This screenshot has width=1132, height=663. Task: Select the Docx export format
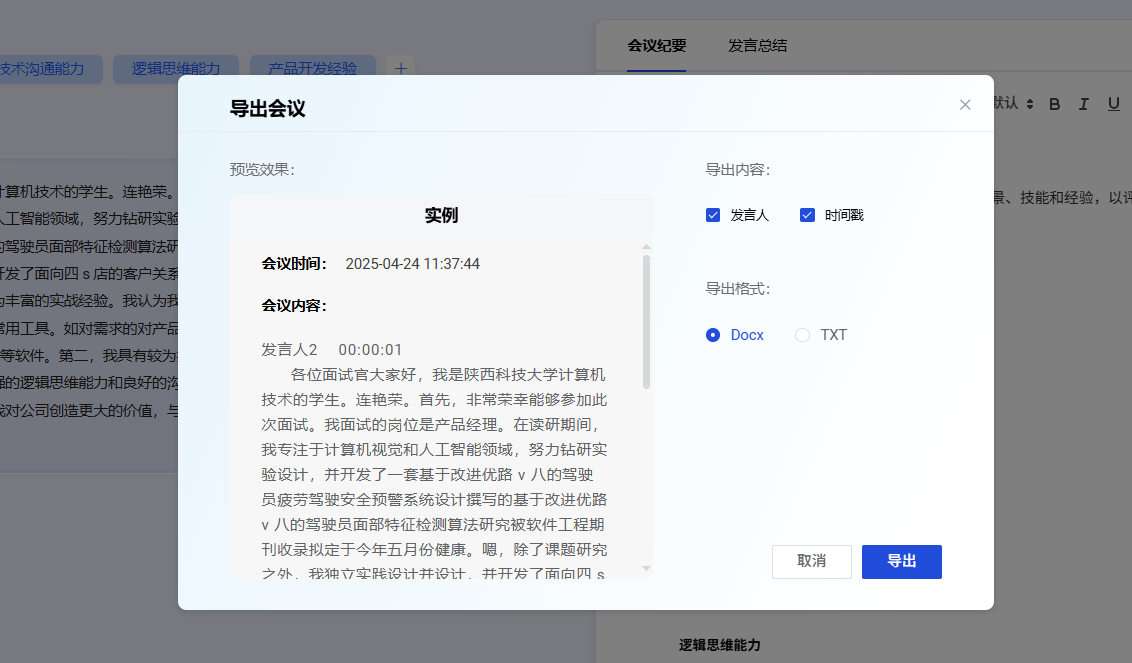click(x=713, y=335)
